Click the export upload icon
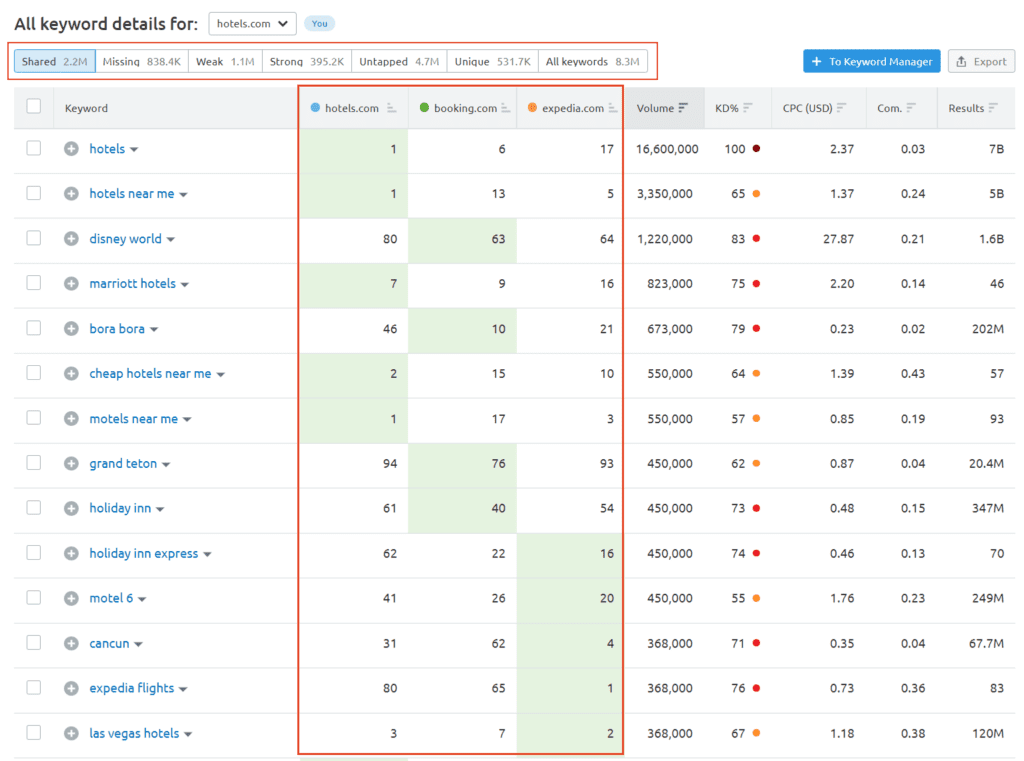 [x=961, y=61]
